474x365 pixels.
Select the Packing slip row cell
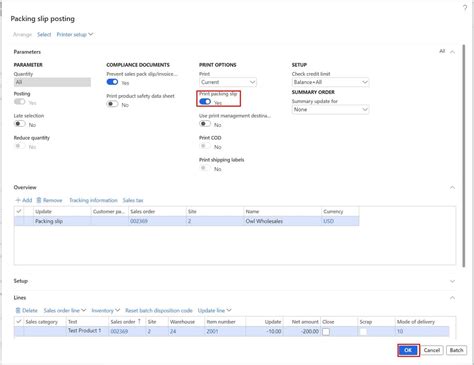pos(62,221)
